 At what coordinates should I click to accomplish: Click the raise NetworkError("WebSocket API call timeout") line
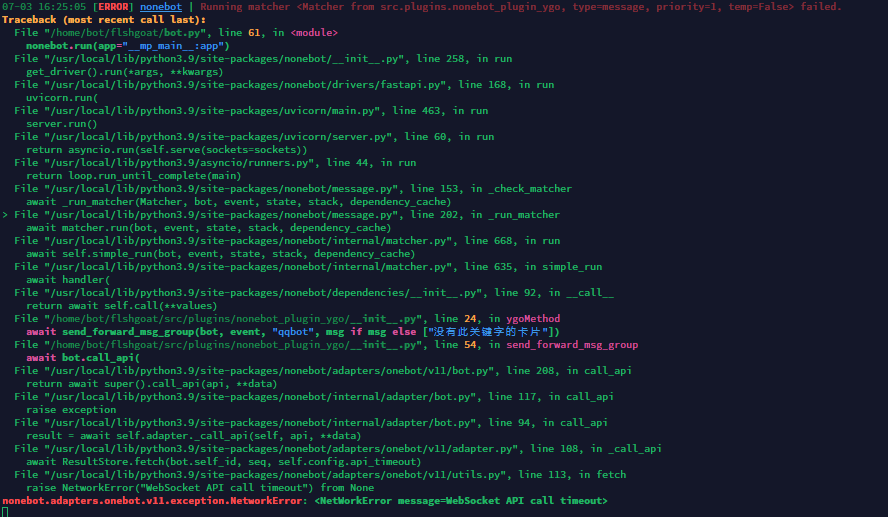200,489
